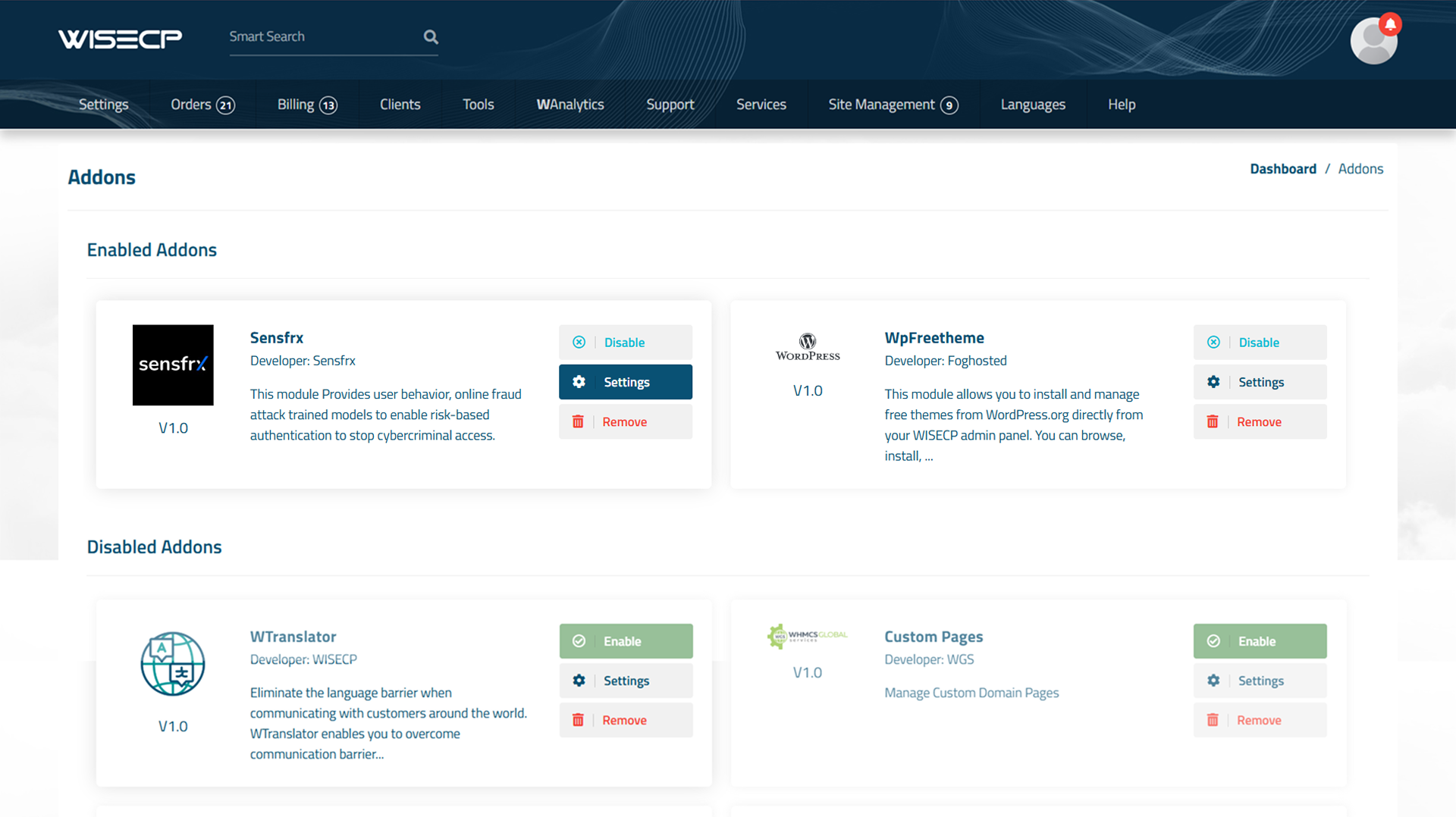
Task: Click the Orders count badge 21
Action: (x=225, y=105)
